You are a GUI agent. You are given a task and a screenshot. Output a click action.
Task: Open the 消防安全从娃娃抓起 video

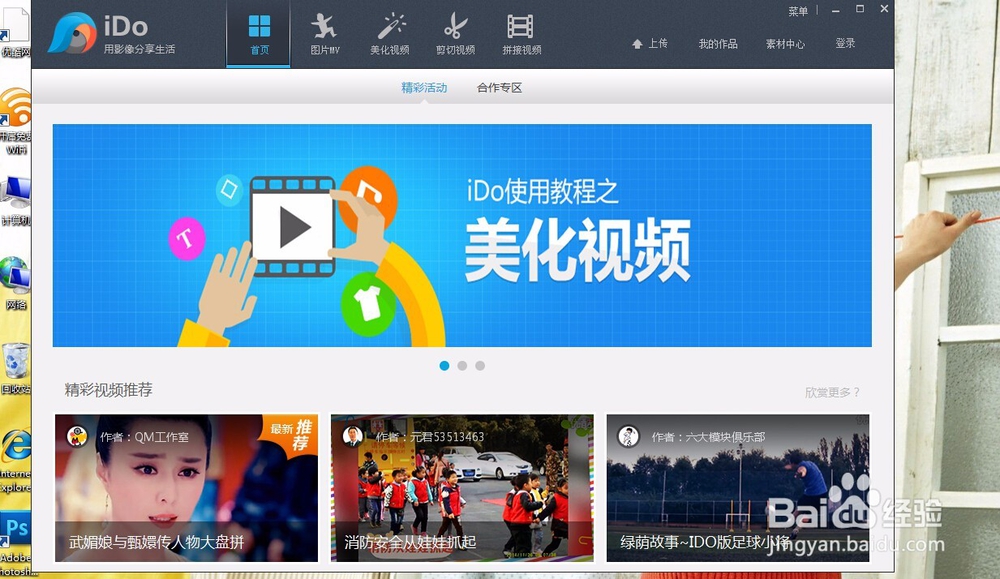pyautogui.click(x=462, y=488)
